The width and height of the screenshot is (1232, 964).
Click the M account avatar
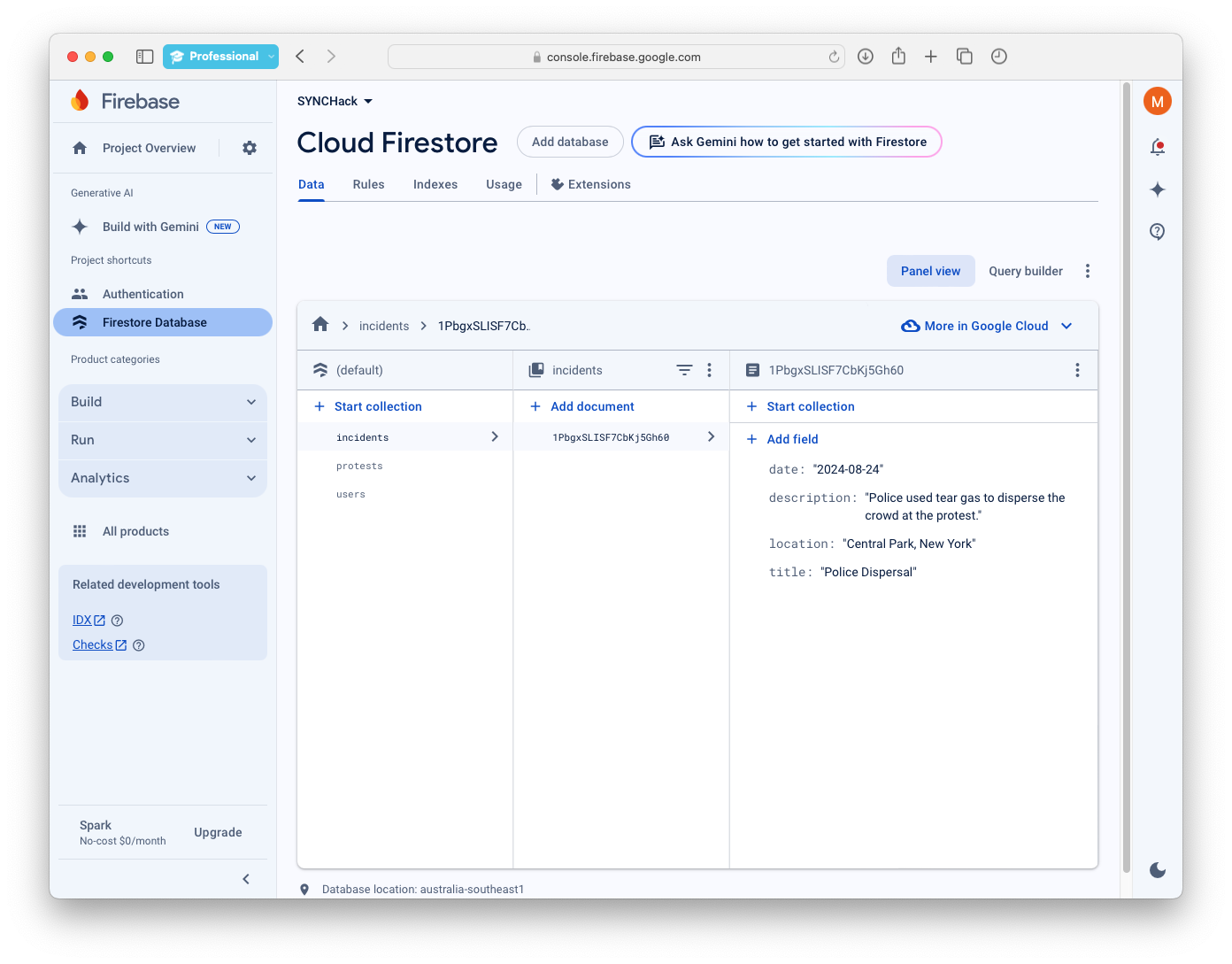(1158, 102)
